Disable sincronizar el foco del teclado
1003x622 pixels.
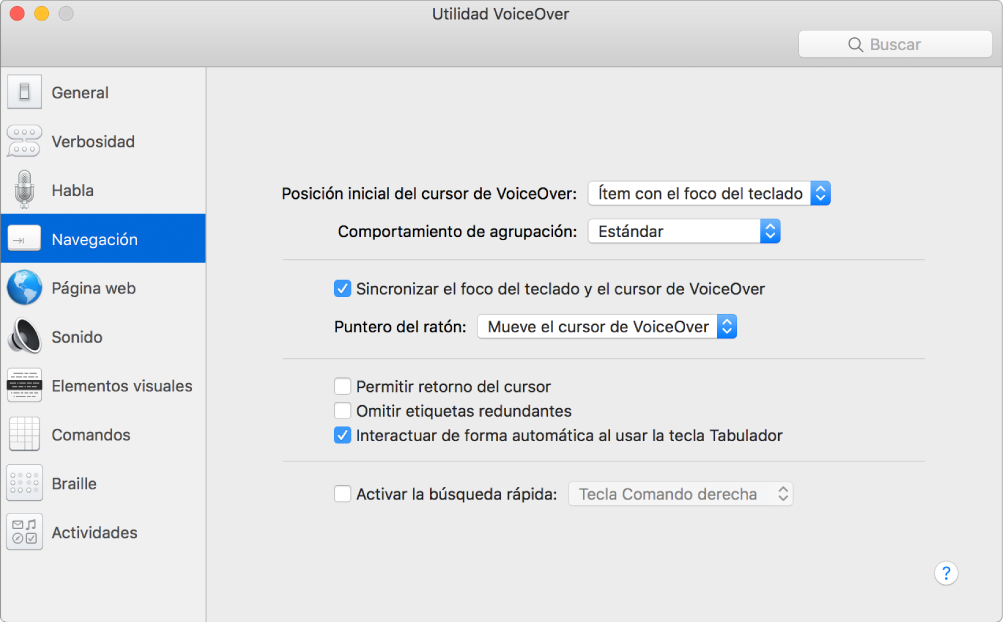(x=343, y=288)
